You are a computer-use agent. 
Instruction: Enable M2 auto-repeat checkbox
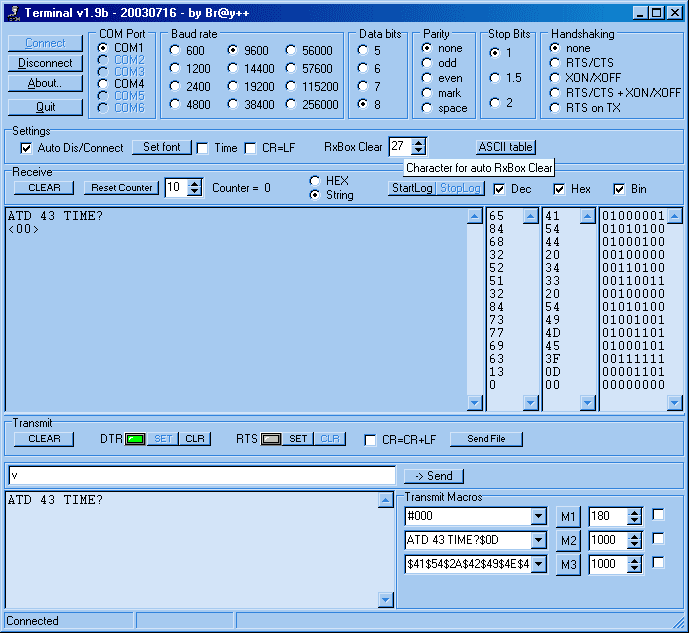coord(658,538)
